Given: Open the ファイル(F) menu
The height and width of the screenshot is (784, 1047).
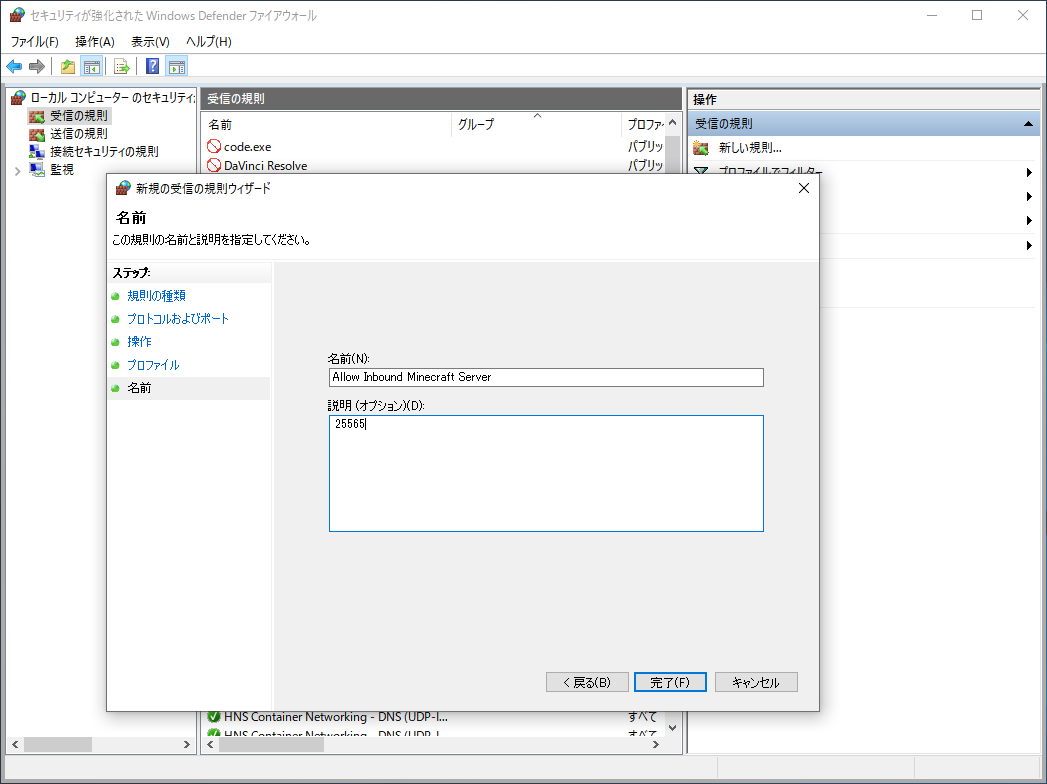Looking at the screenshot, I should point(35,41).
